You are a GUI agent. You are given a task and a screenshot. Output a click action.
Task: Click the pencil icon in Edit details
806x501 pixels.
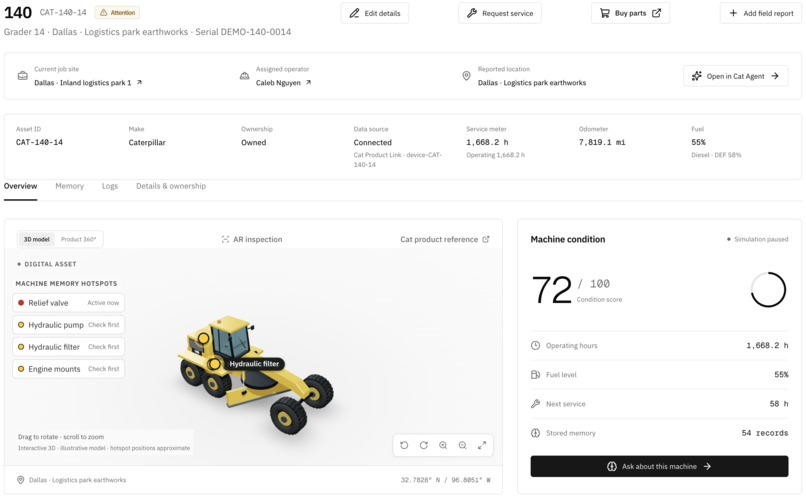(x=355, y=13)
